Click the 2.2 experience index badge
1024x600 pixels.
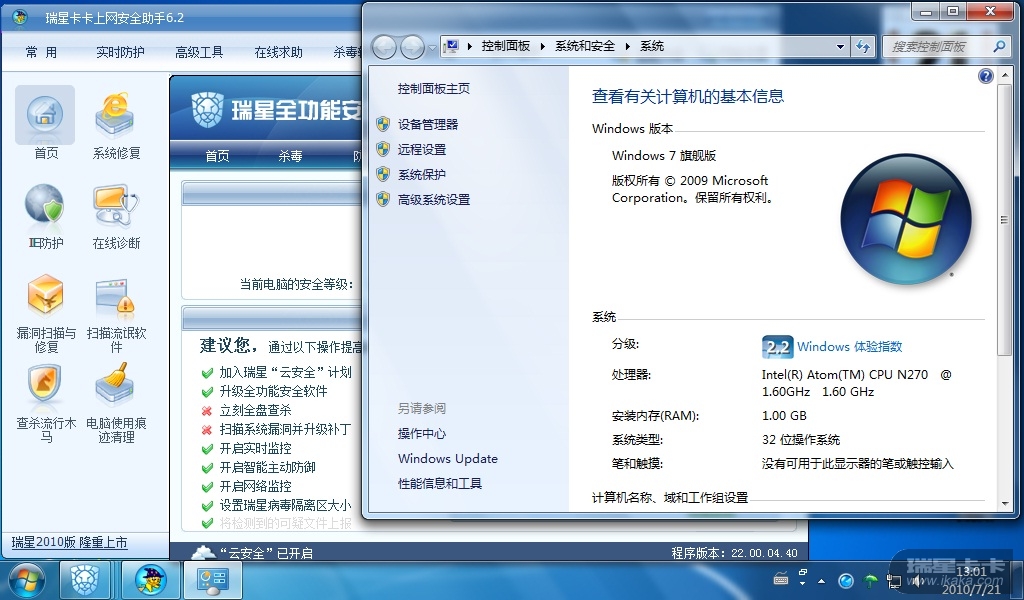777,347
